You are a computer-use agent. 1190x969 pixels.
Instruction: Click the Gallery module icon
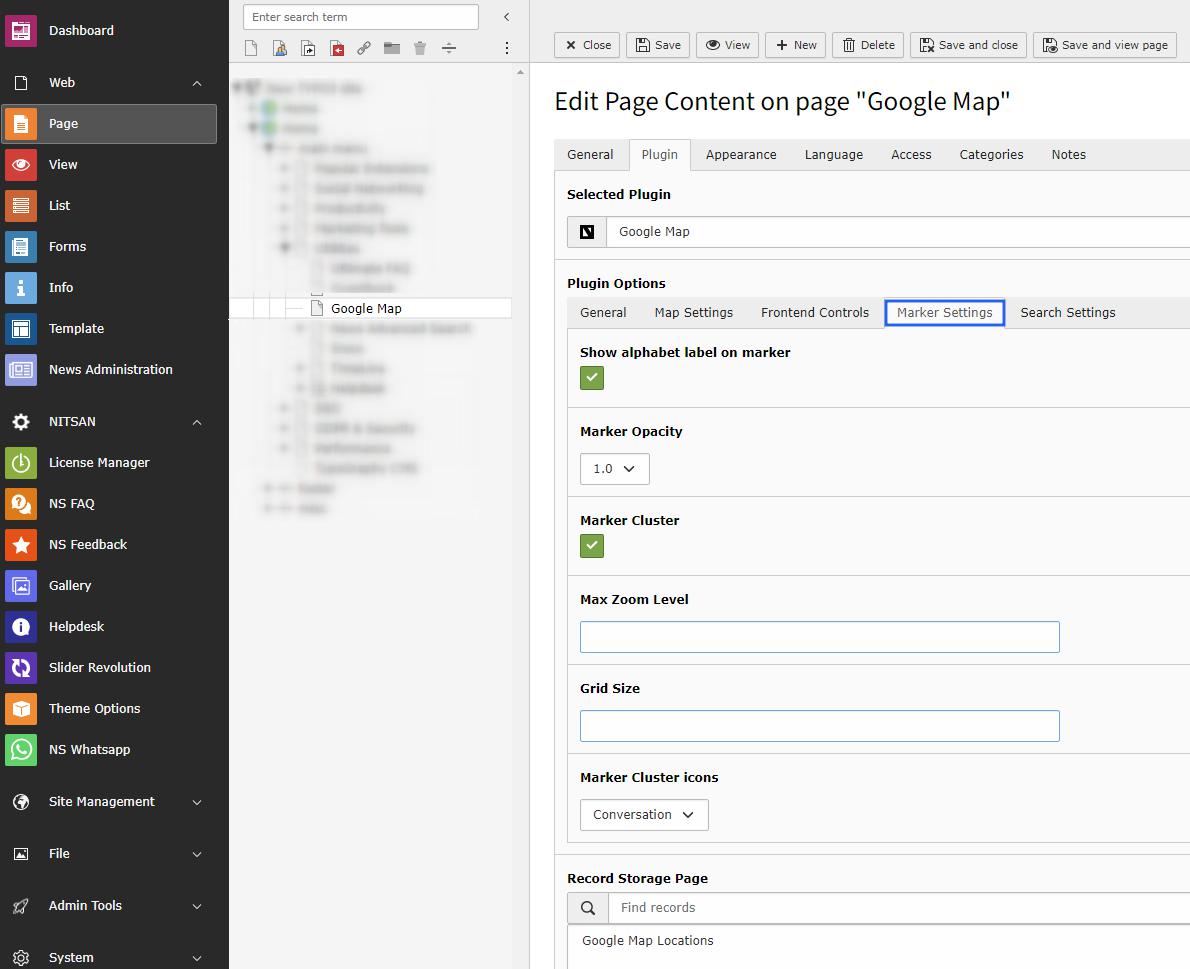click(20, 586)
